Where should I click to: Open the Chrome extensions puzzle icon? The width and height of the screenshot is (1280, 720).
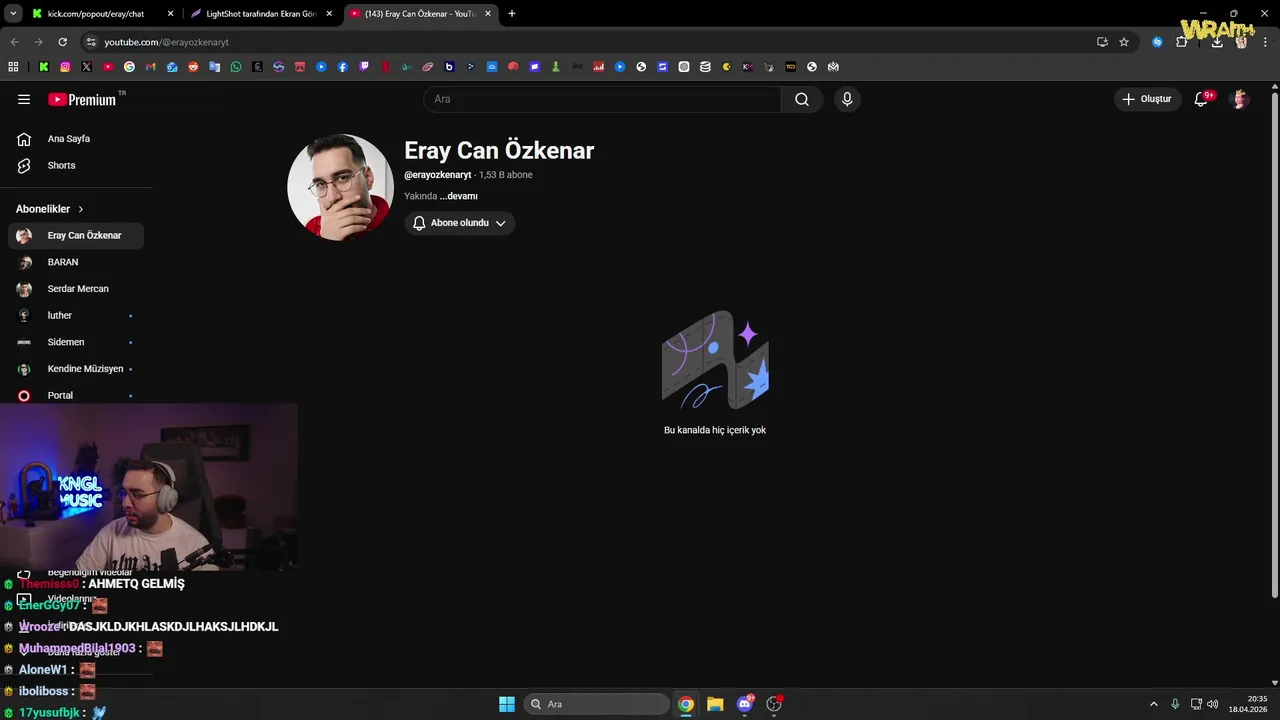[1182, 42]
